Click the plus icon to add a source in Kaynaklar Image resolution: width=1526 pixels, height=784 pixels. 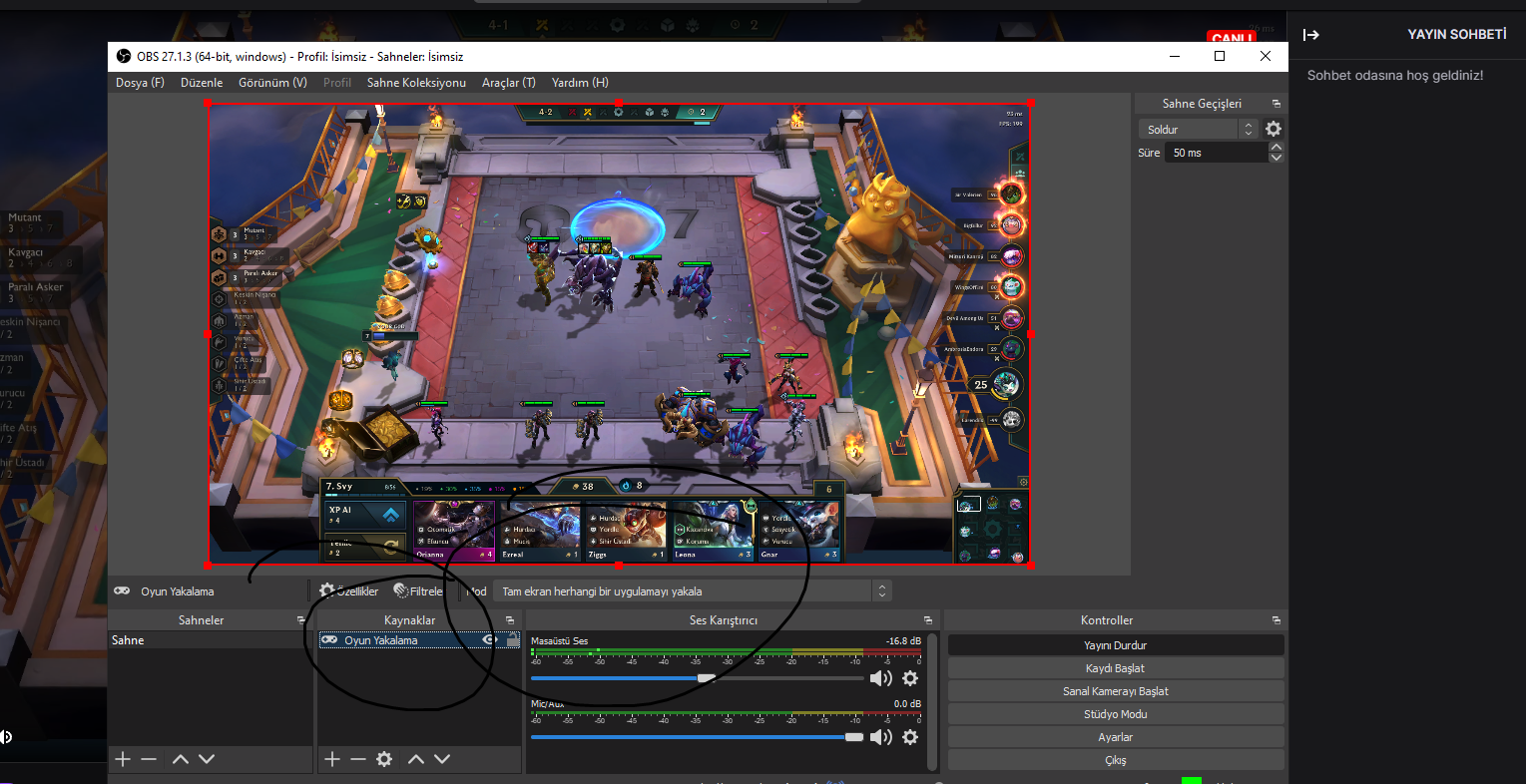pyautogui.click(x=332, y=759)
